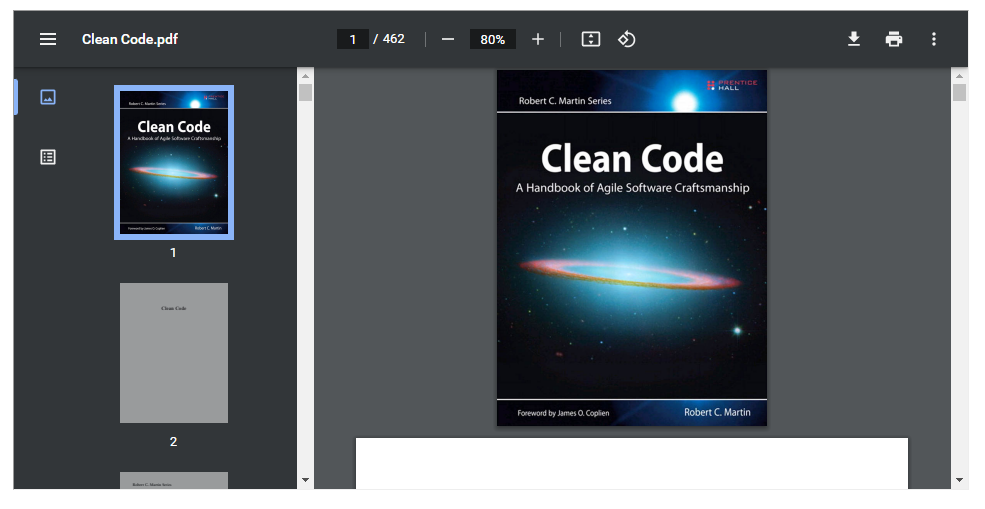Click "A Handbook of Agile Software Craftsmanship" subtitle
Image resolution: width=985 pixels, height=509 pixels.
click(x=633, y=188)
